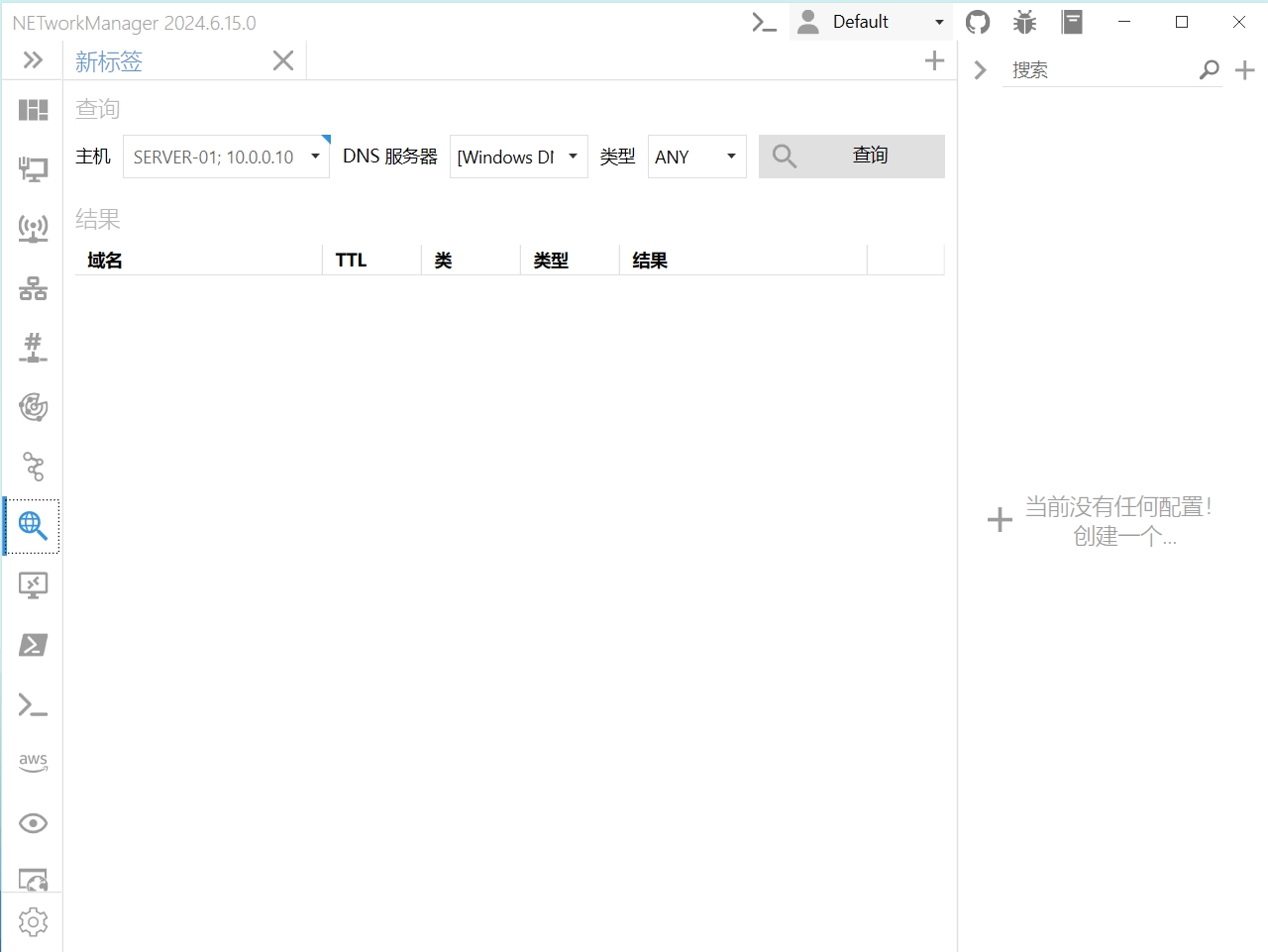Click the large plus beside the 创建一个 text

point(1000,520)
